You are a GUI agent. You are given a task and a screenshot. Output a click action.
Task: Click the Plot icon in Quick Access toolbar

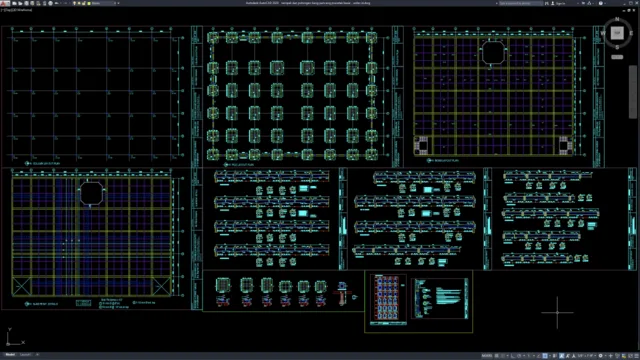(50, 3)
